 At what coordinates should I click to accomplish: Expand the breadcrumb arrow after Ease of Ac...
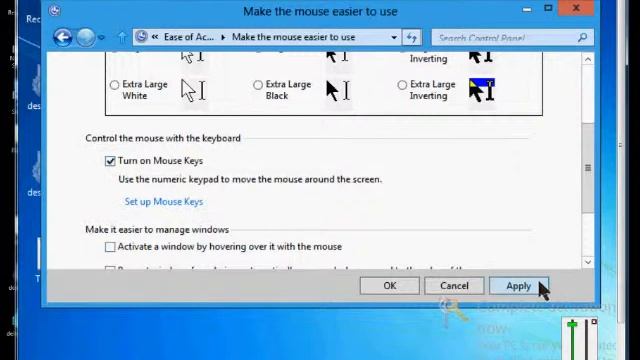[x=223, y=37]
